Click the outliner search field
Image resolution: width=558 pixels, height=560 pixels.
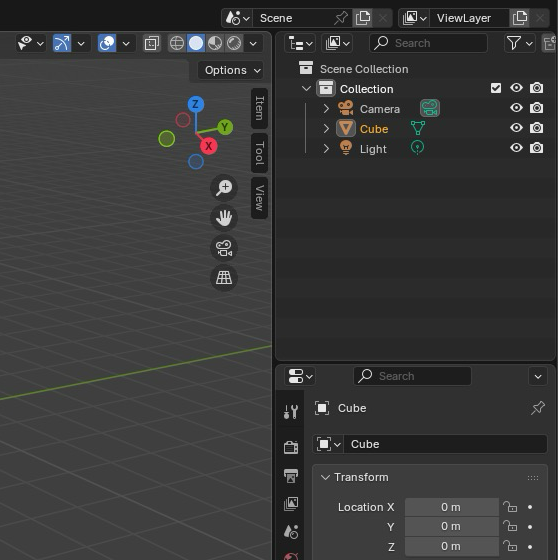coord(429,43)
